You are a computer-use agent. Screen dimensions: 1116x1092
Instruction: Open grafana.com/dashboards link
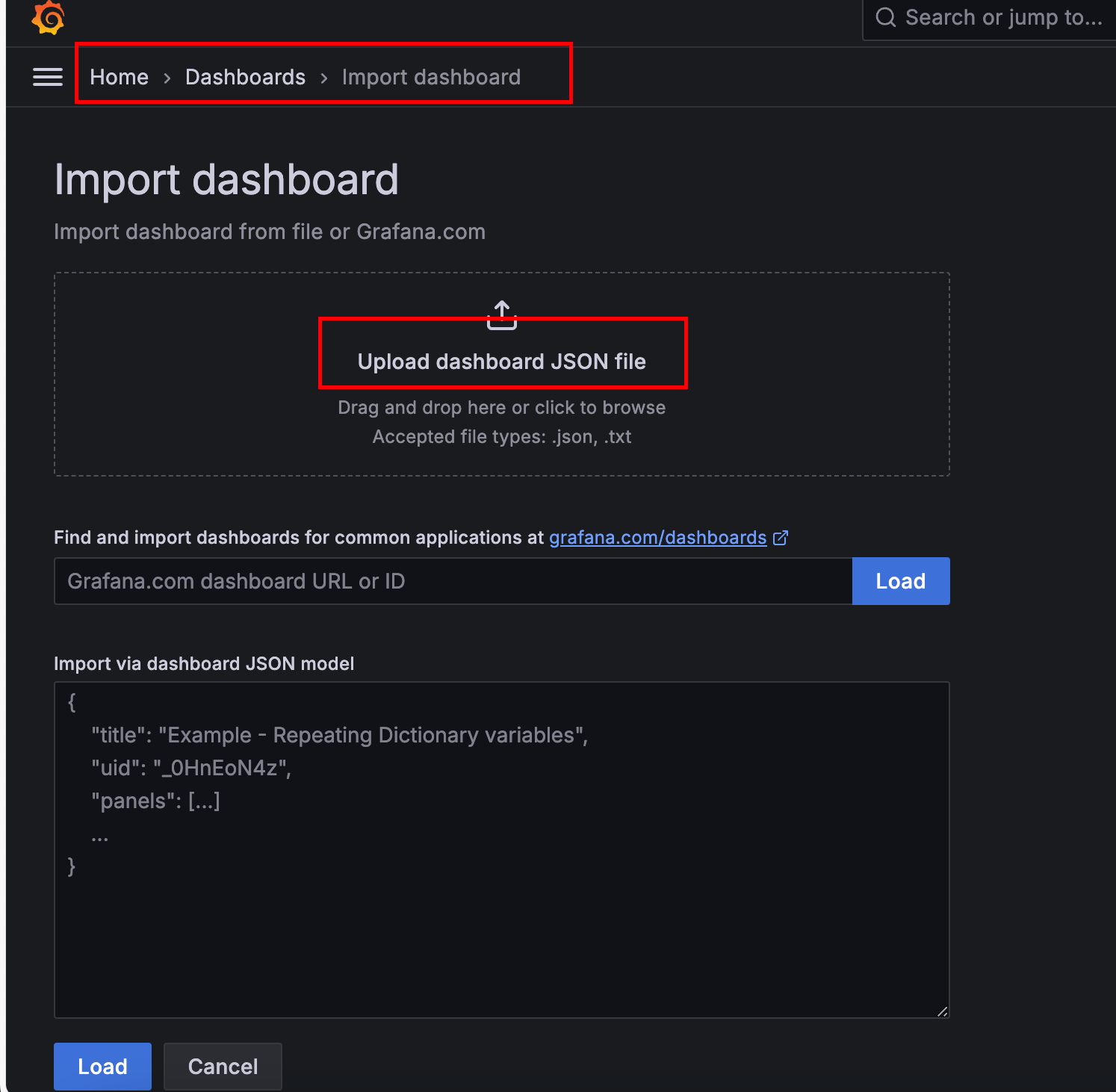pos(658,538)
